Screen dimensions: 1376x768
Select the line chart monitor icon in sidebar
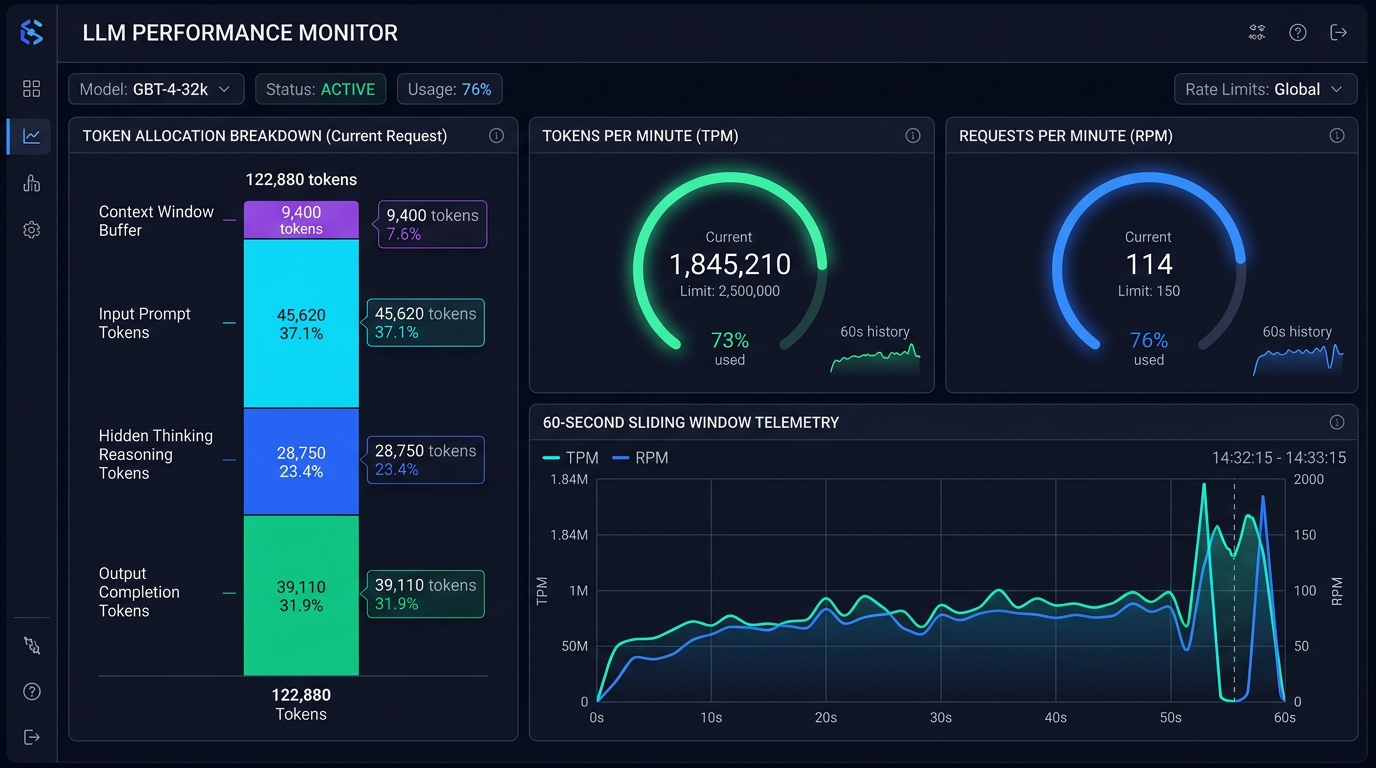pos(31,136)
